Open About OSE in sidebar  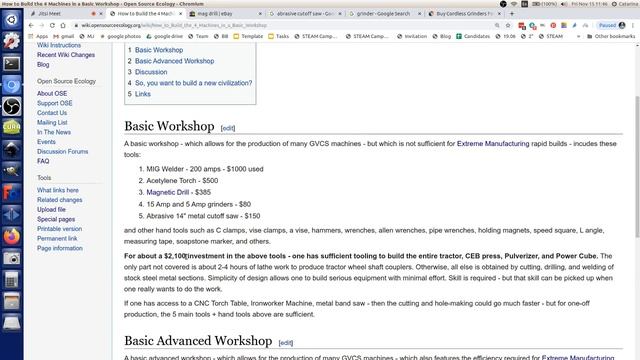coord(52,93)
